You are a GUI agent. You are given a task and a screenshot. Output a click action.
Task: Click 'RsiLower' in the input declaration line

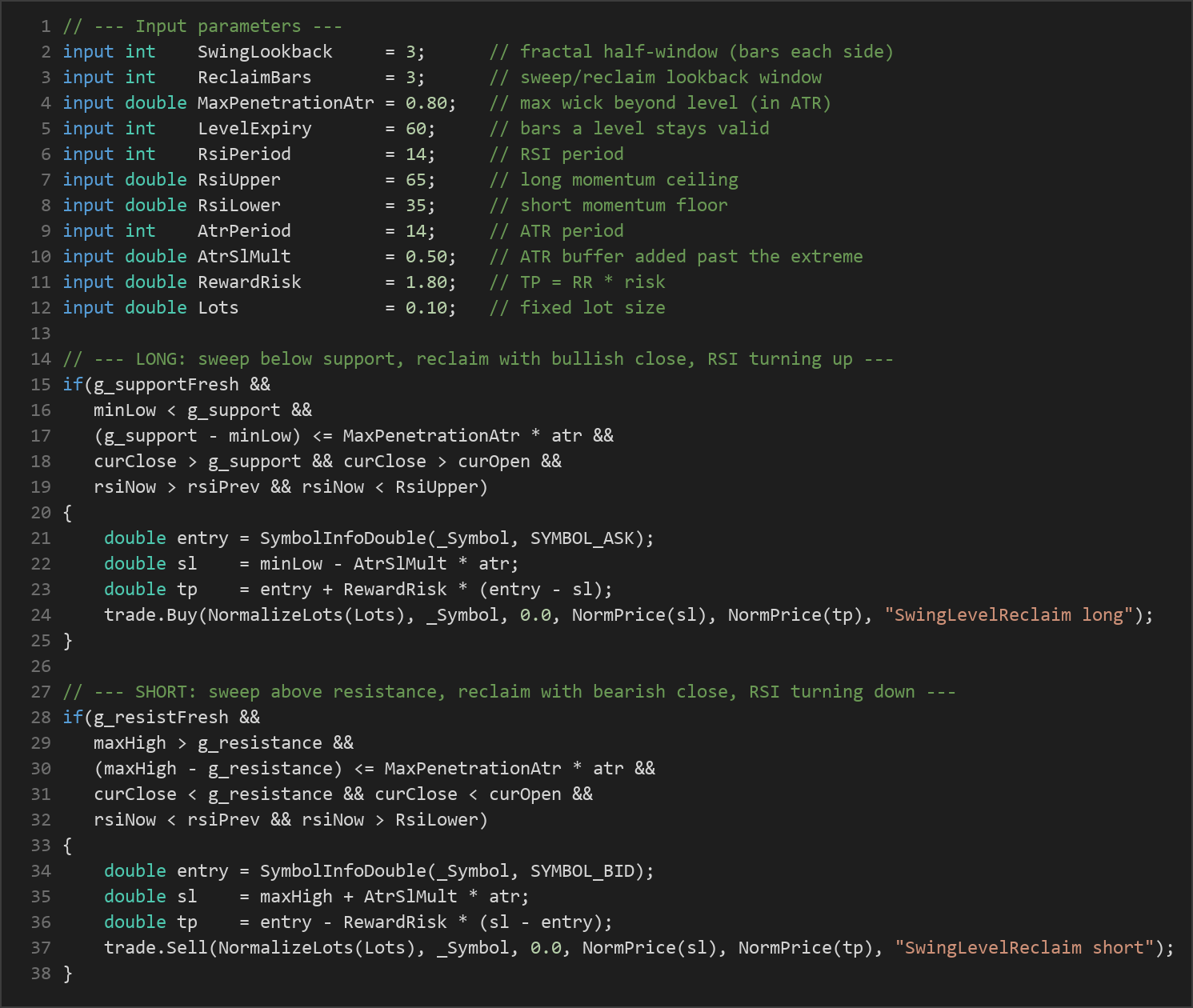click(x=239, y=206)
